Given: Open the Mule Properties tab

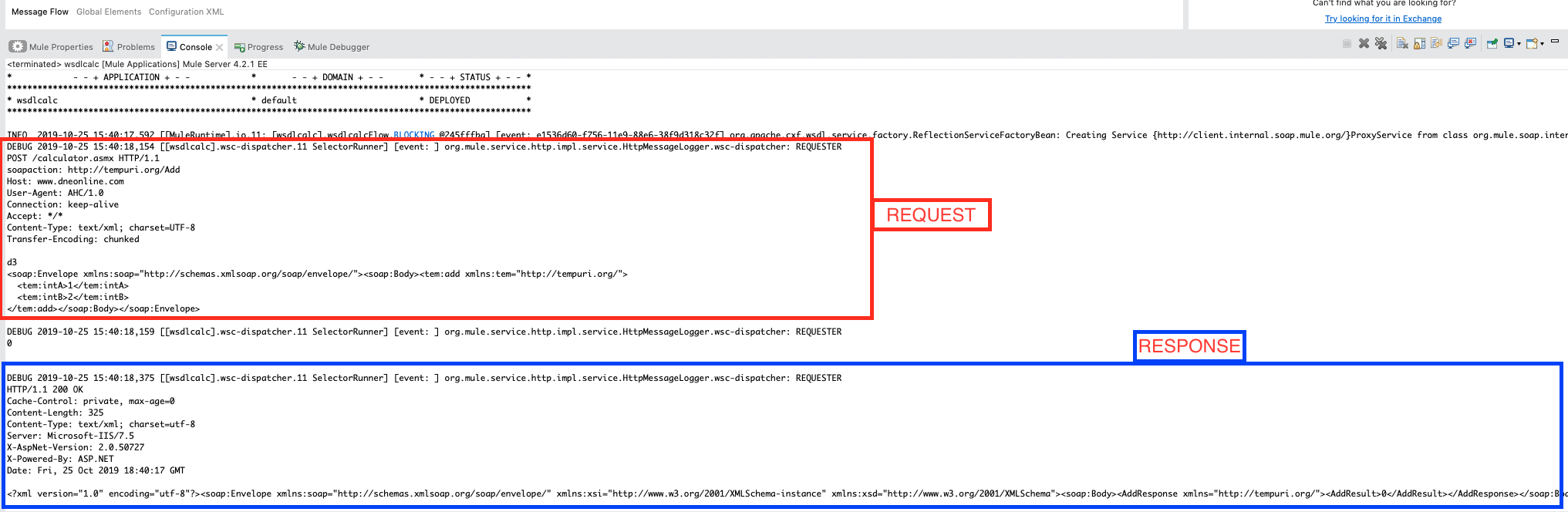Looking at the screenshot, I should [x=51, y=47].
